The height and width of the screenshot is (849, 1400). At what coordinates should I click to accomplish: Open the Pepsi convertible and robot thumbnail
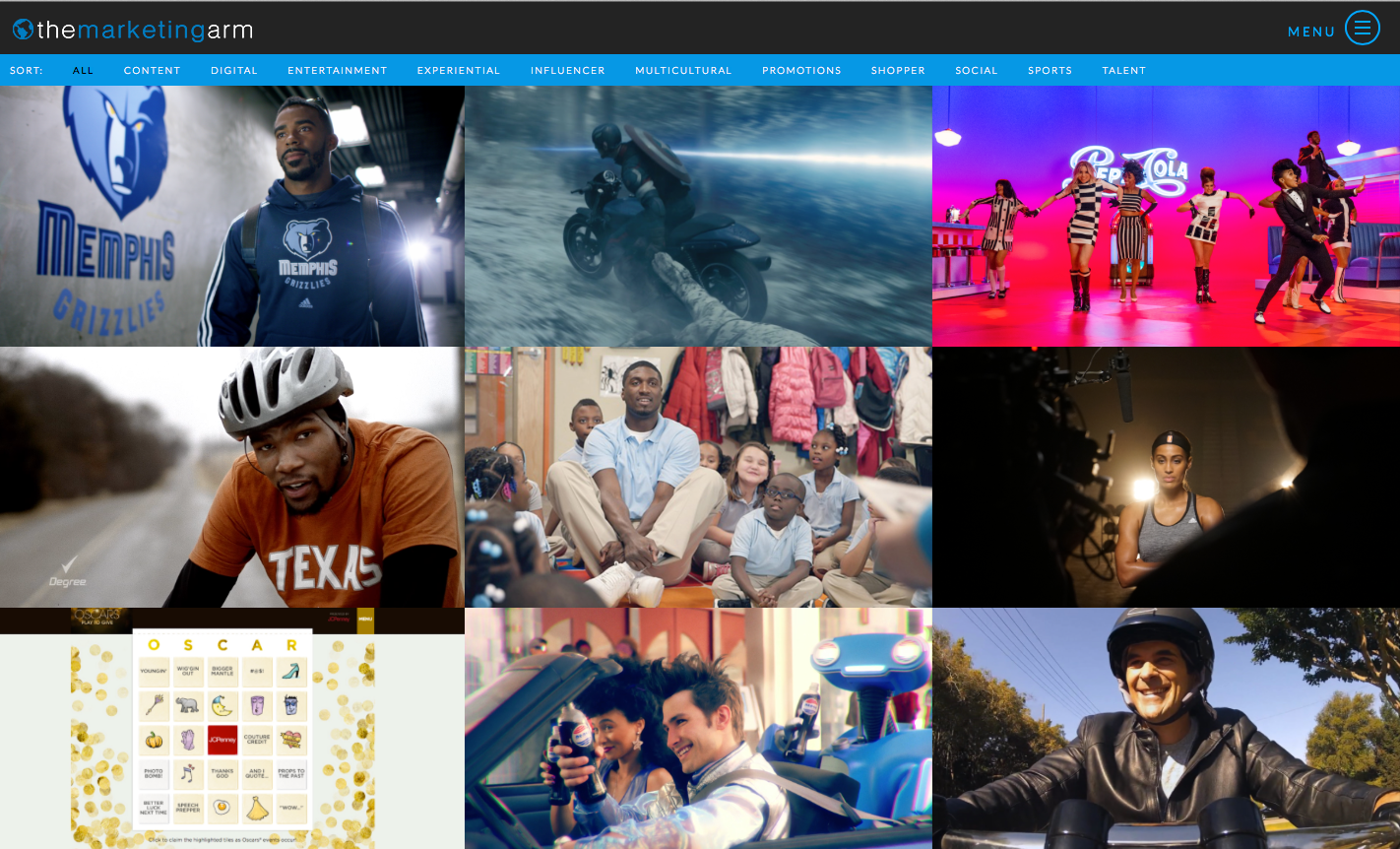698,728
